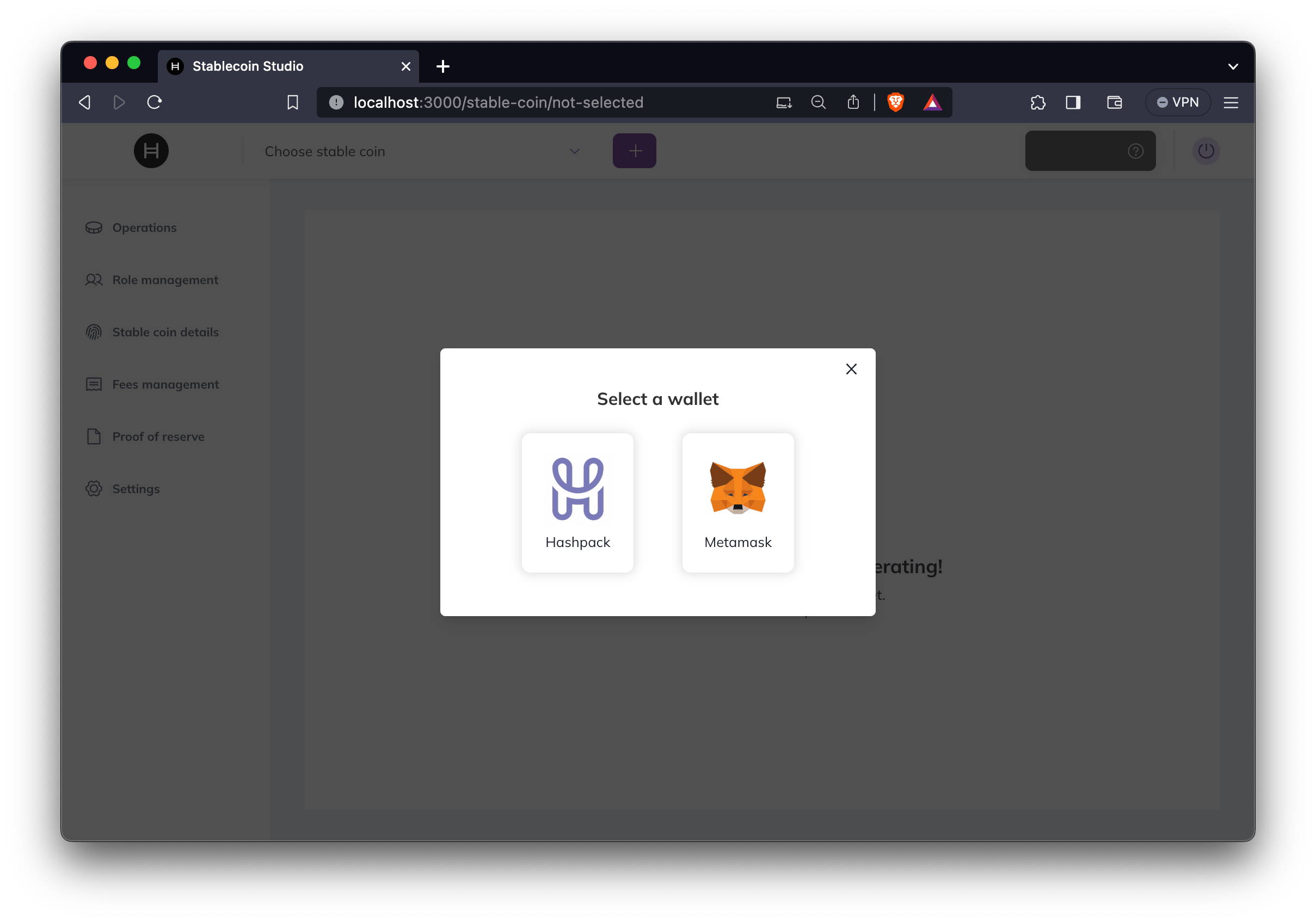
Task: Open Fees management in the sidebar
Action: pyautogui.click(x=152, y=384)
